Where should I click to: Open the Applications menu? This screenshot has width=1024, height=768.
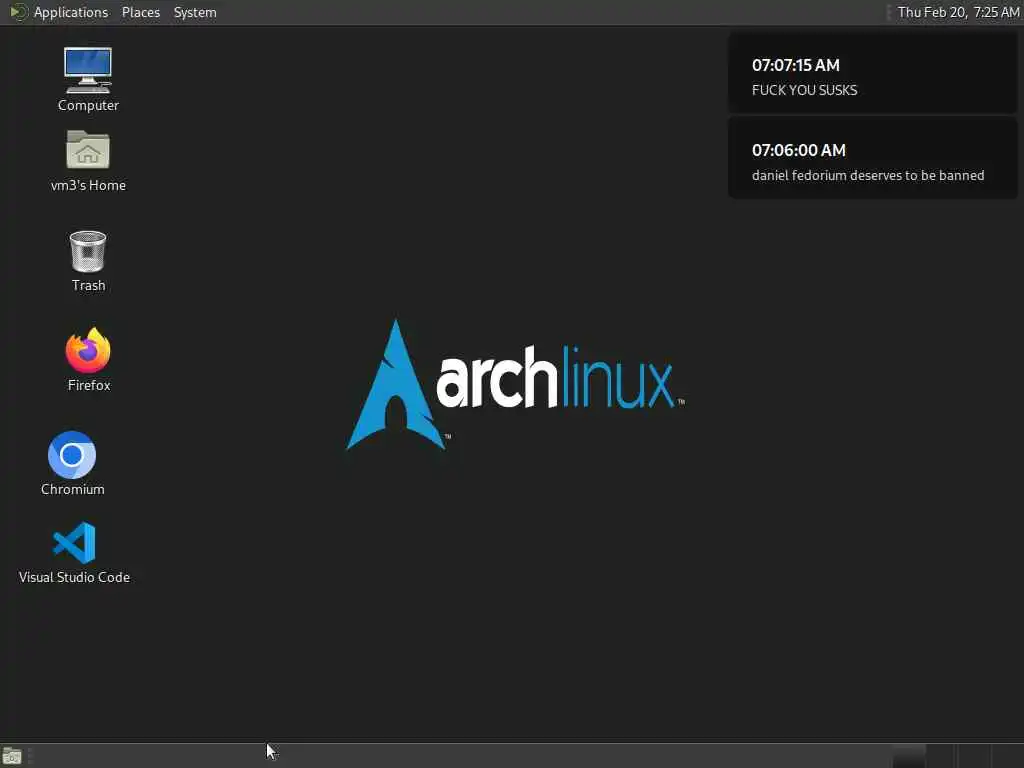[x=59, y=12]
